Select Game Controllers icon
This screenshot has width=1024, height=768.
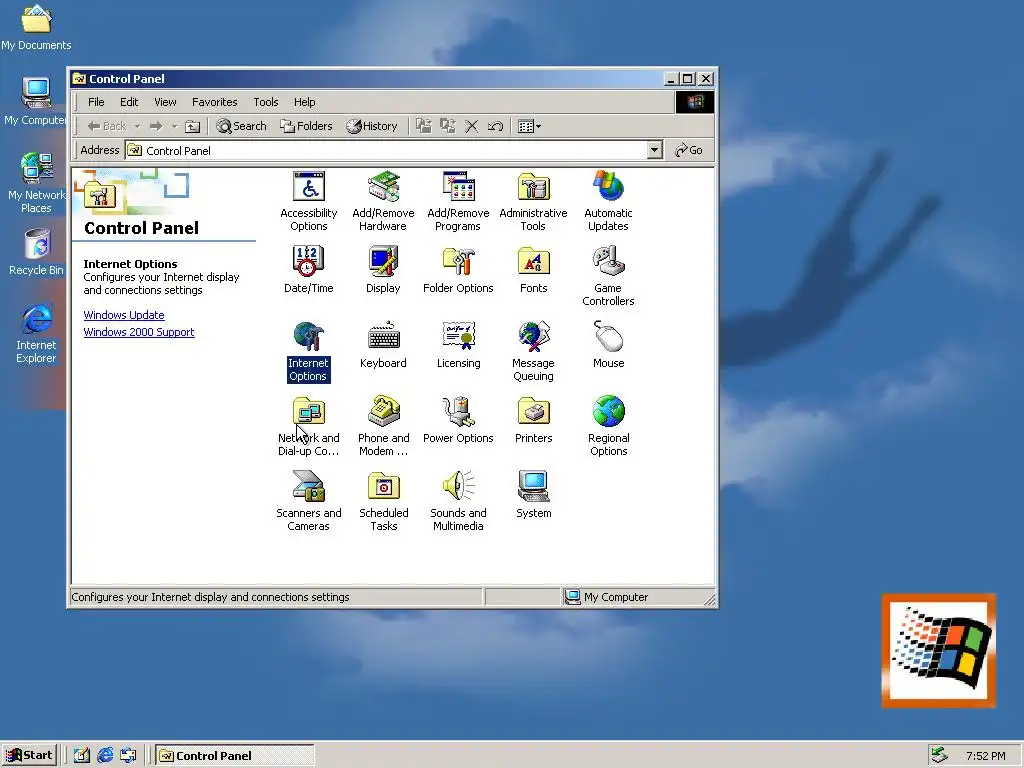point(608,276)
